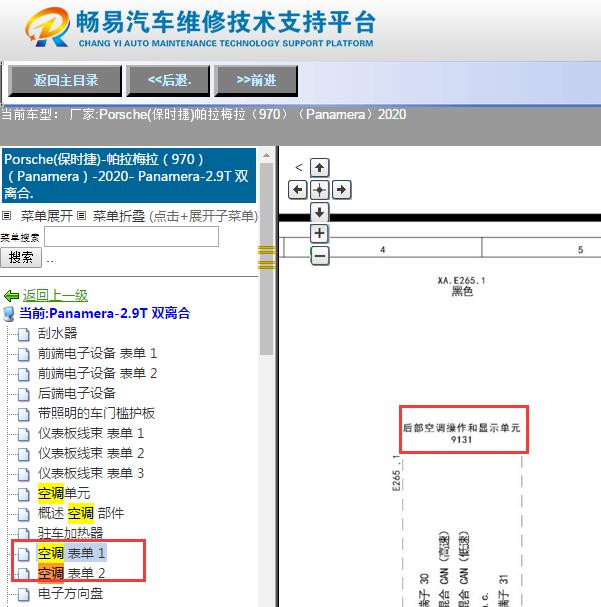601x607 pixels.
Task: Click the 当前车型 Porsche Panamera 2020 text
Action: pos(204,115)
